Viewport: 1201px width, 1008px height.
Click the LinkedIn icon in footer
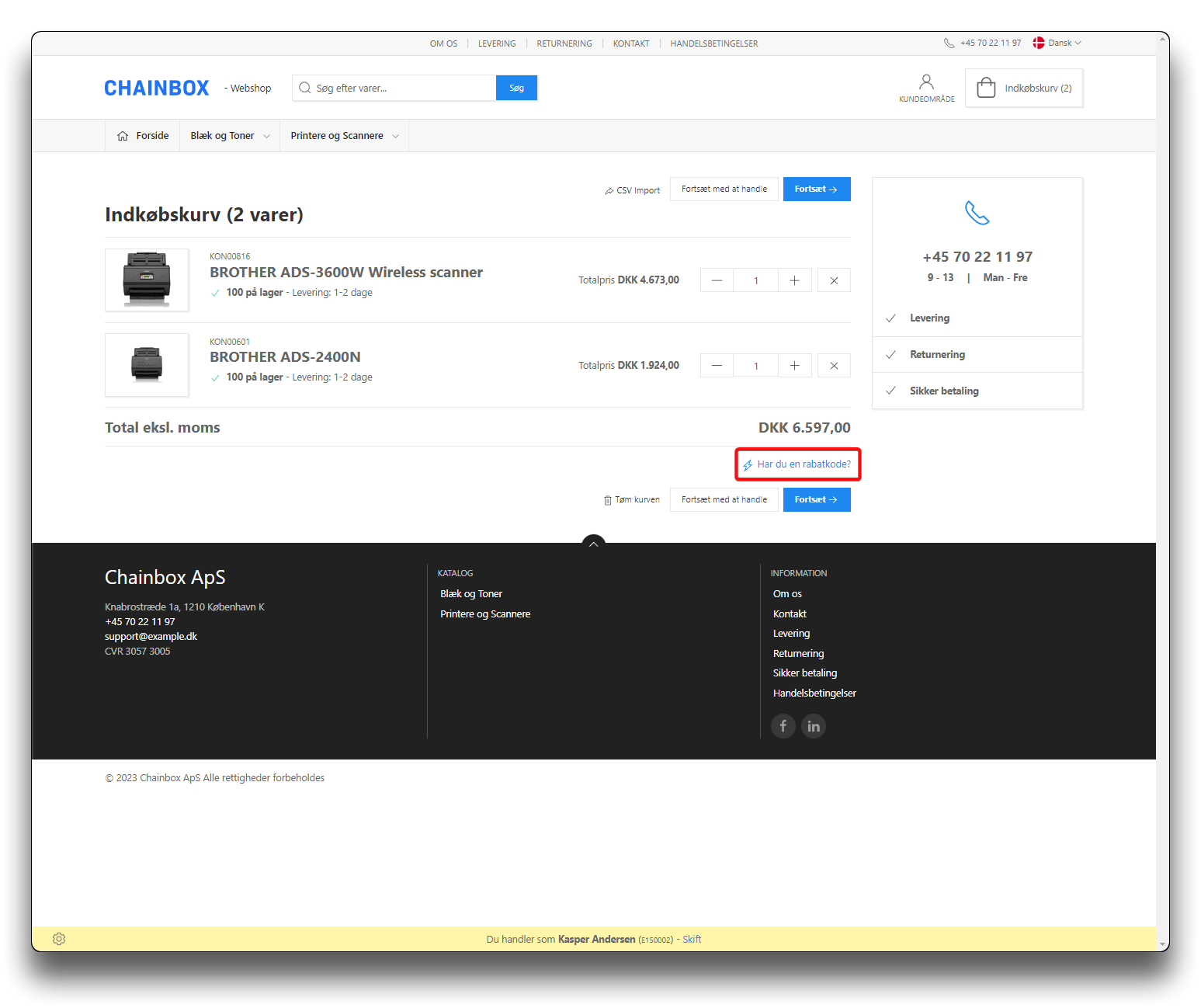813,726
